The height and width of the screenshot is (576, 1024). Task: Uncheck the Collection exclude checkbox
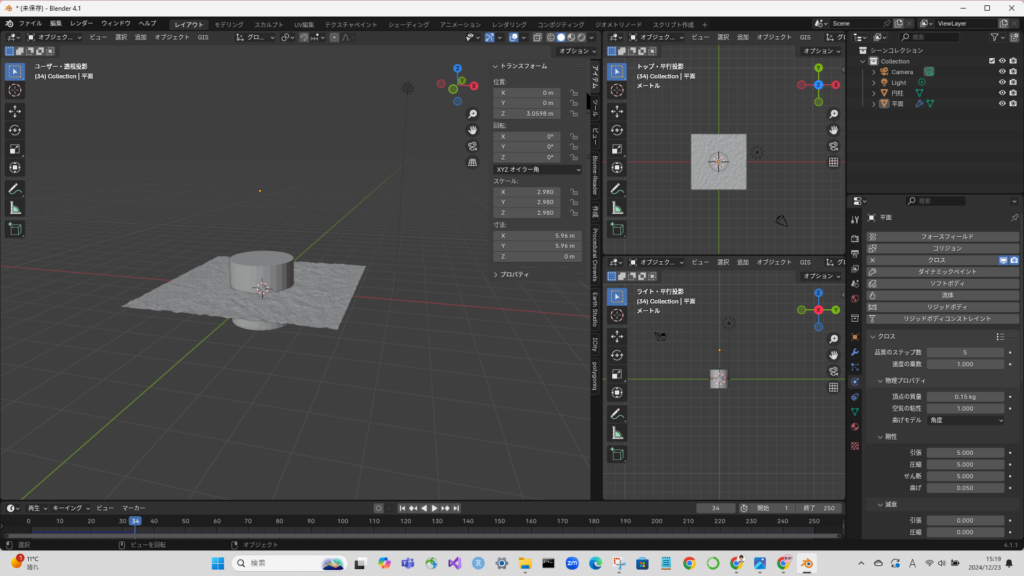click(991, 61)
